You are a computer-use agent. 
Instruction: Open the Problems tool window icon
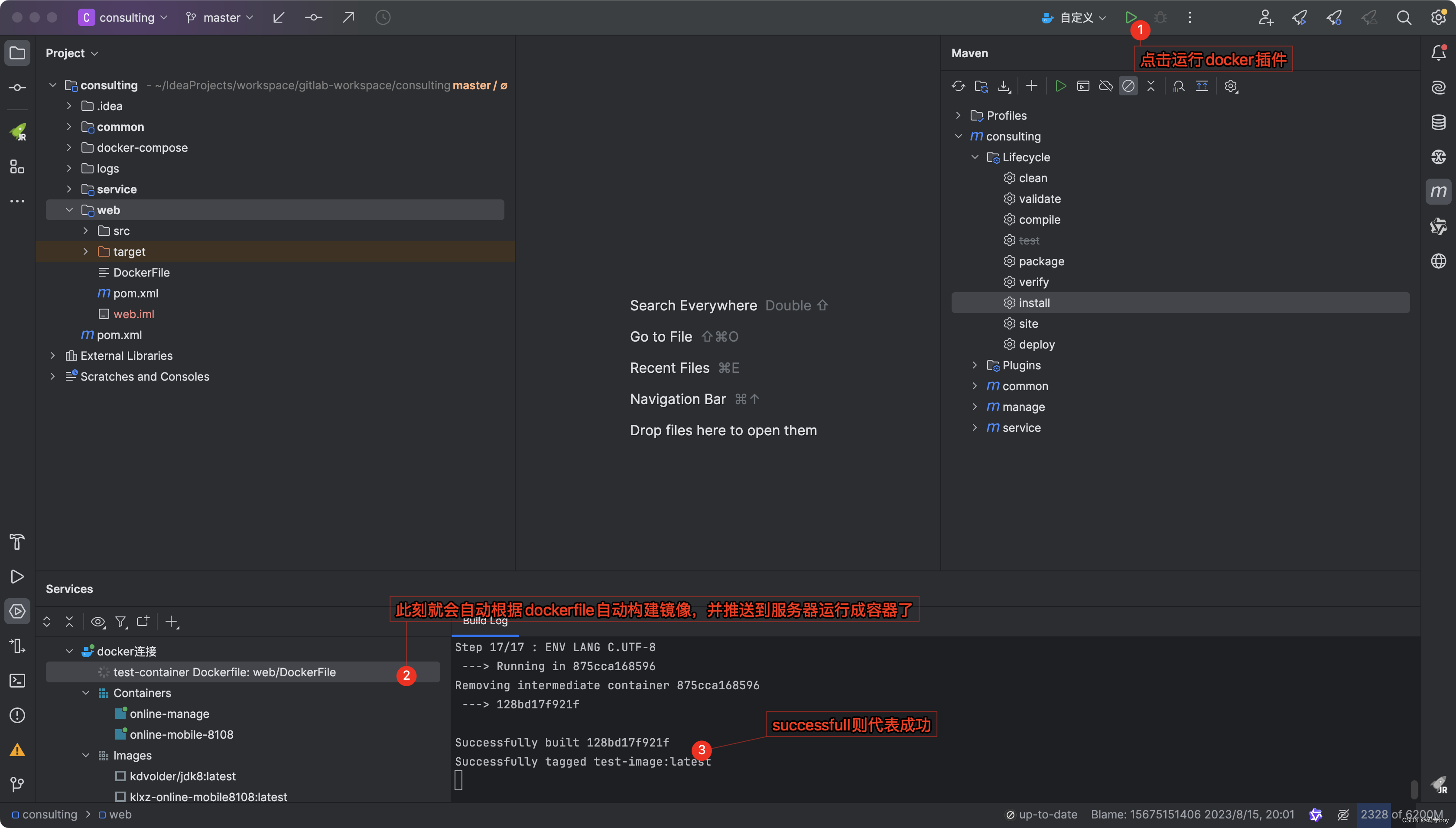pyautogui.click(x=17, y=715)
